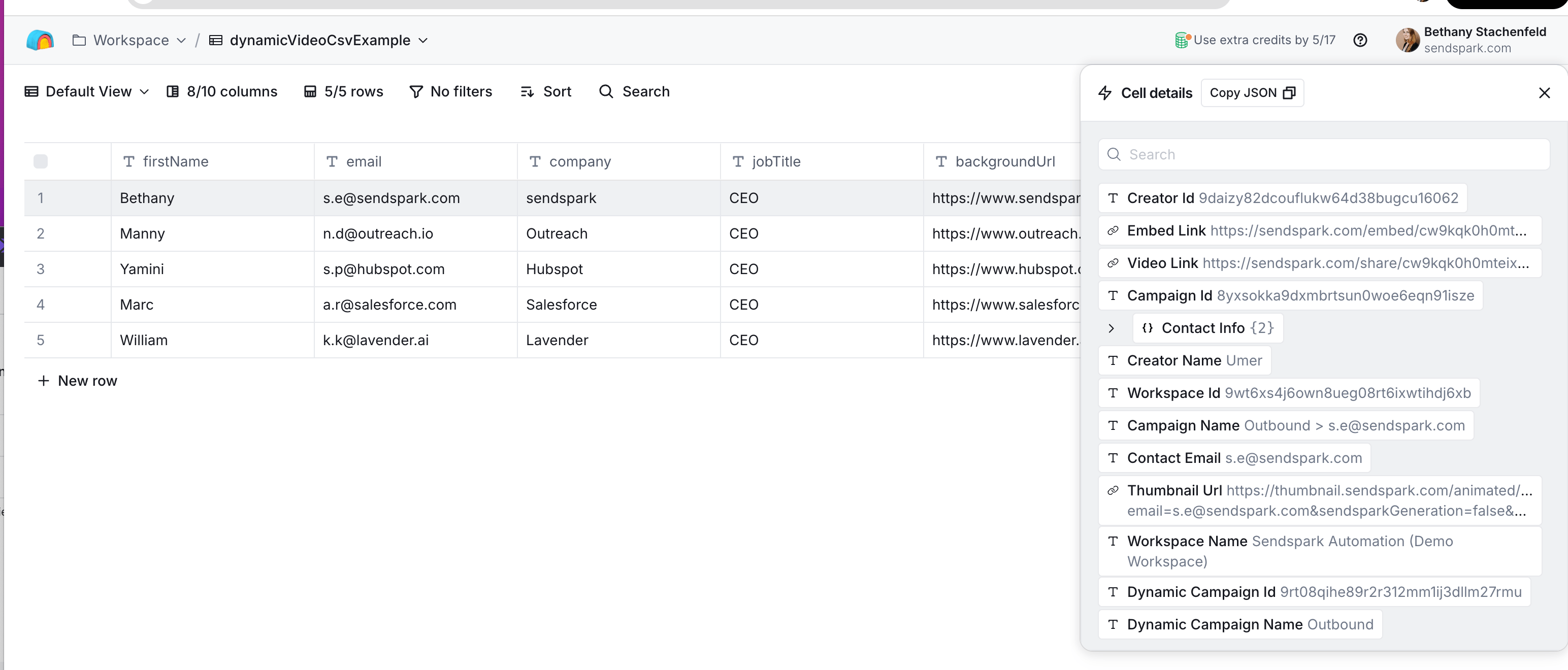
Task: Click the text type icon beside Workspace Name
Action: pos(1114,541)
